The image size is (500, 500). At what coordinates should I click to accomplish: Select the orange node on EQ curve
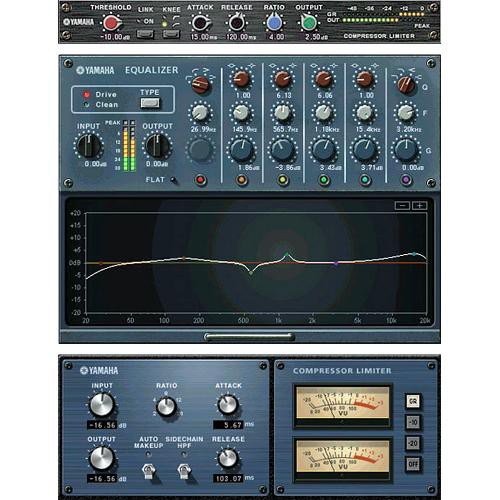click(184, 258)
